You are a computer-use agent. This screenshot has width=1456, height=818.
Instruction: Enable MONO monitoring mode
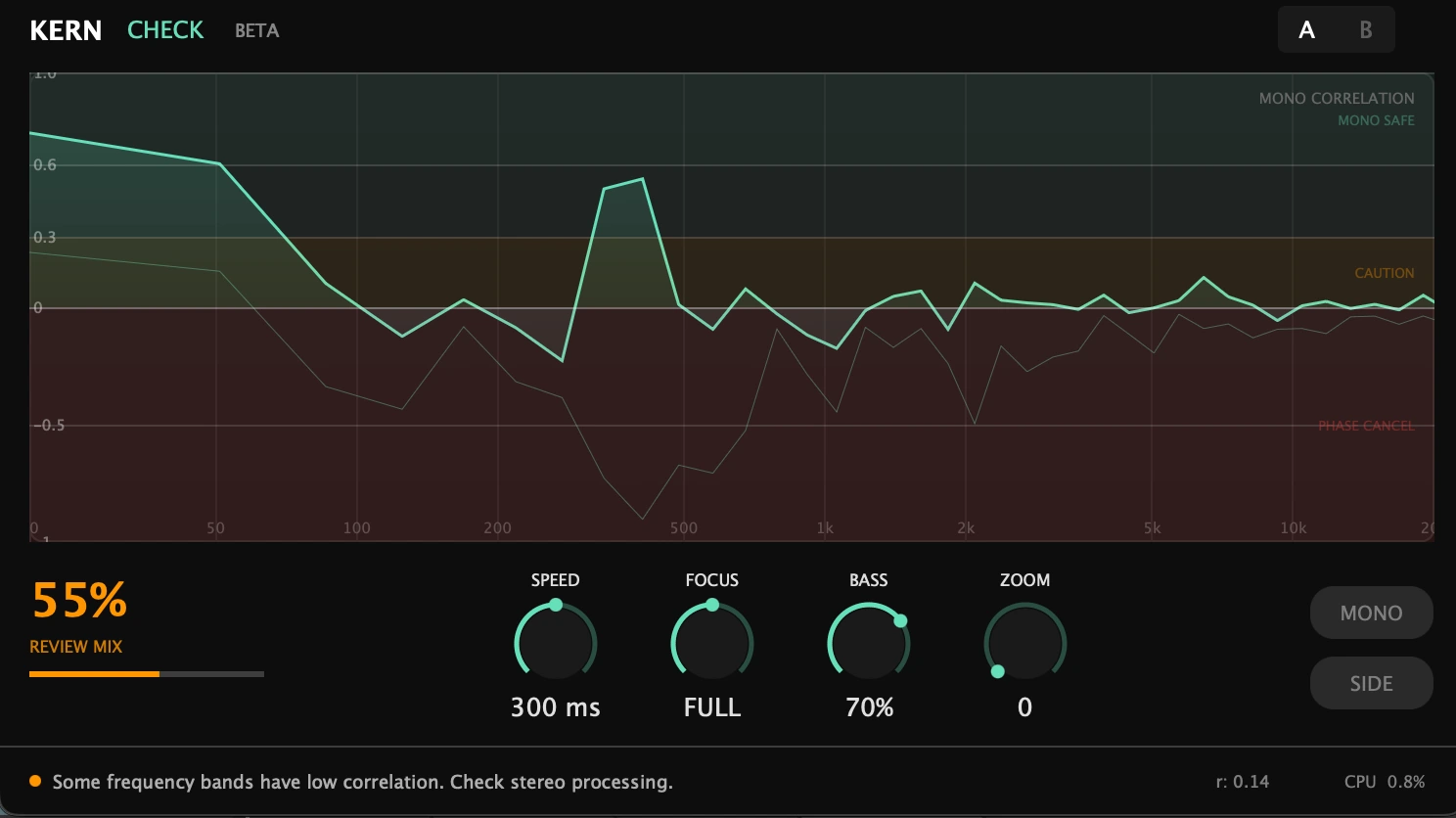1371,613
